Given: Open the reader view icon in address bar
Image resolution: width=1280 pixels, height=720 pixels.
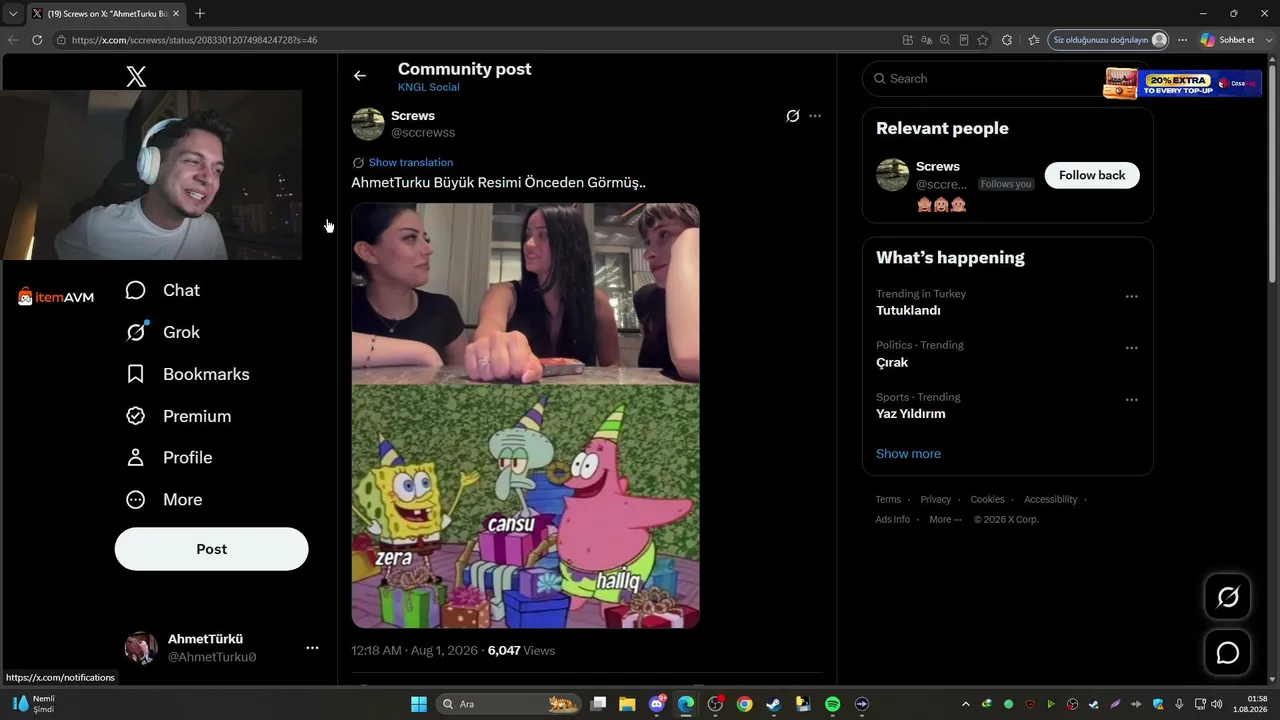Looking at the screenshot, I should coord(964,40).
